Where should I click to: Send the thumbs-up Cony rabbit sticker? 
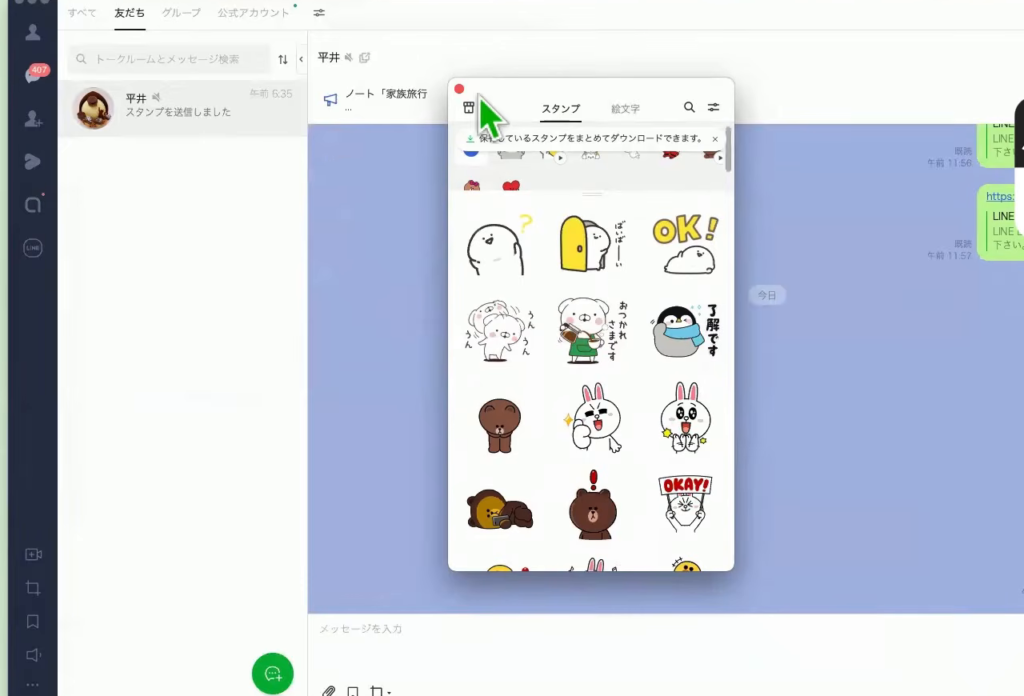pyautogui.click(x=592, y=419)
